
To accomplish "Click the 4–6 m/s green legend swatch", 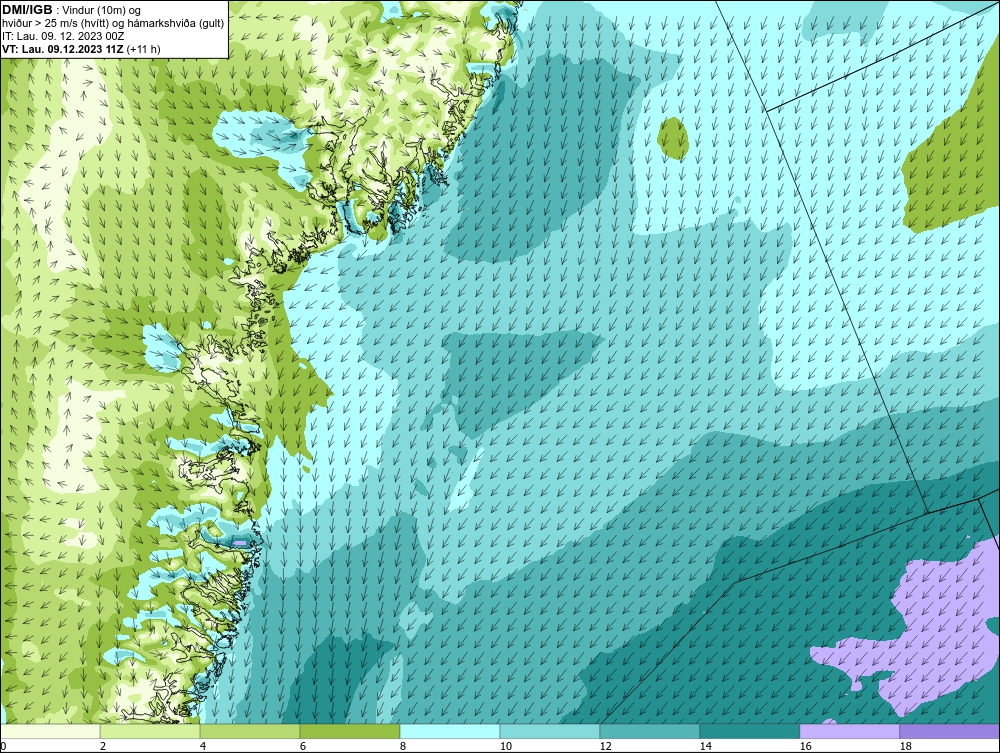I will pos(250,731).
